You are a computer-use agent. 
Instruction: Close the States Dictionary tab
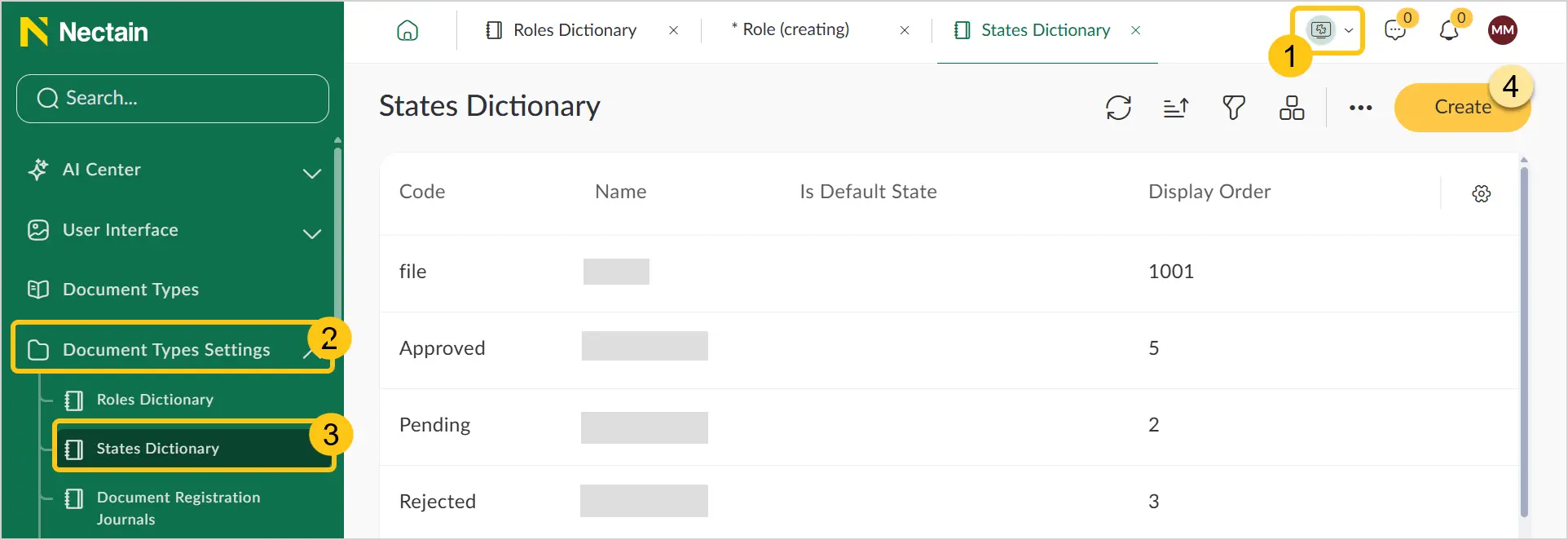click(1135, 30)
